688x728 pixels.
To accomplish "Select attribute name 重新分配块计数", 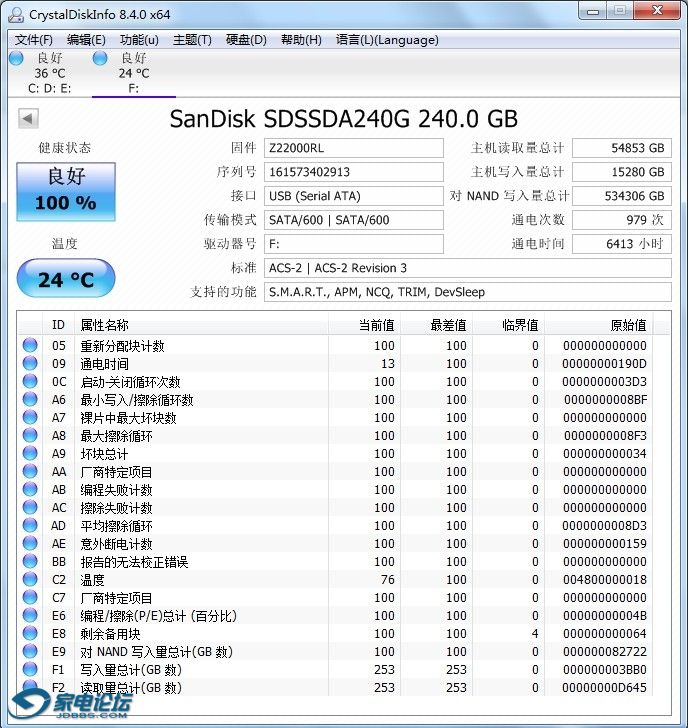I will 122,346.
